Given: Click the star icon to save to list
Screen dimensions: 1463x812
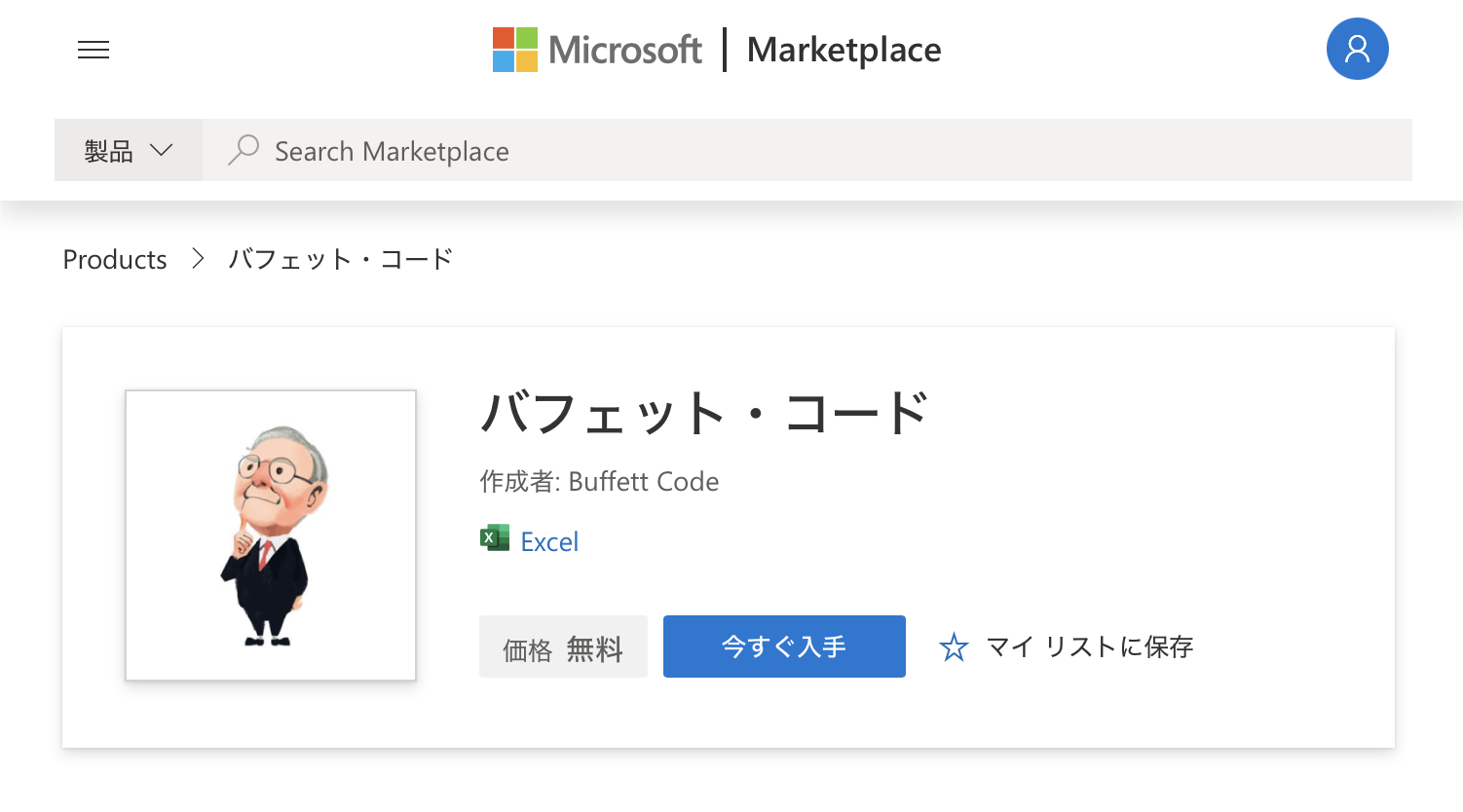Looking at the screenshot, I should click(x=954, y=646).
